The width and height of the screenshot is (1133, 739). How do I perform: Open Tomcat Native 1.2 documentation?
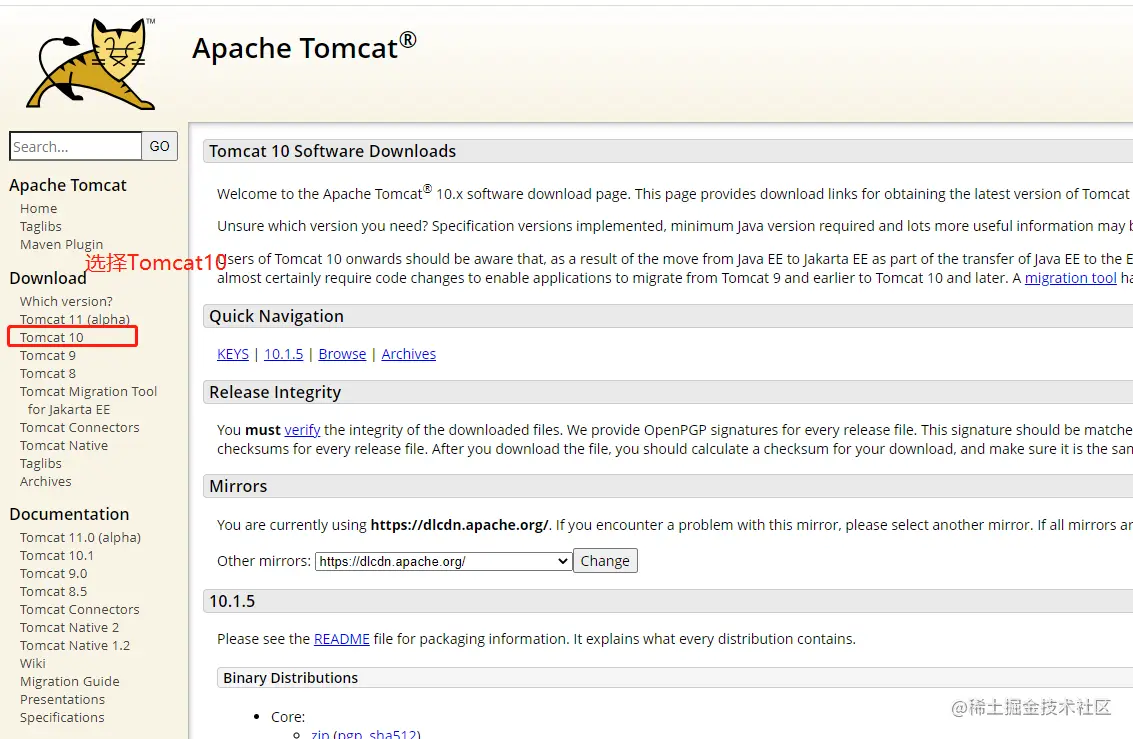pos(75,646)
